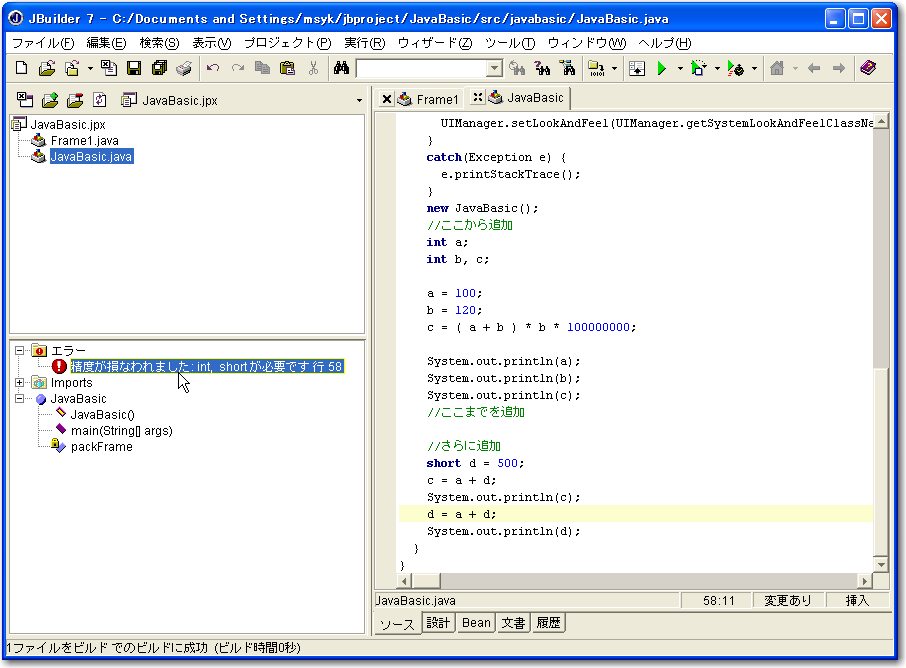Collapse the エラー tree node
The height and width of the screenshot is (668, 906).
point(20,351)
